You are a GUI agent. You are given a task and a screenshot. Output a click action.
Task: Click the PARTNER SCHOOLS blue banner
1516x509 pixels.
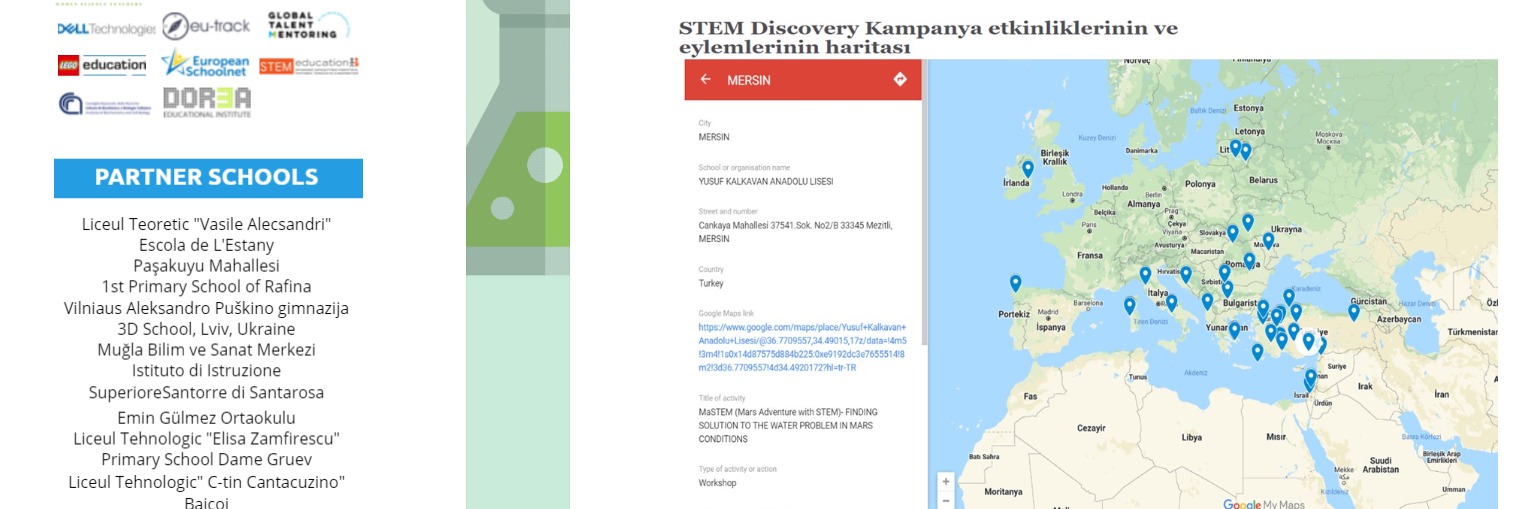[208, 178]
